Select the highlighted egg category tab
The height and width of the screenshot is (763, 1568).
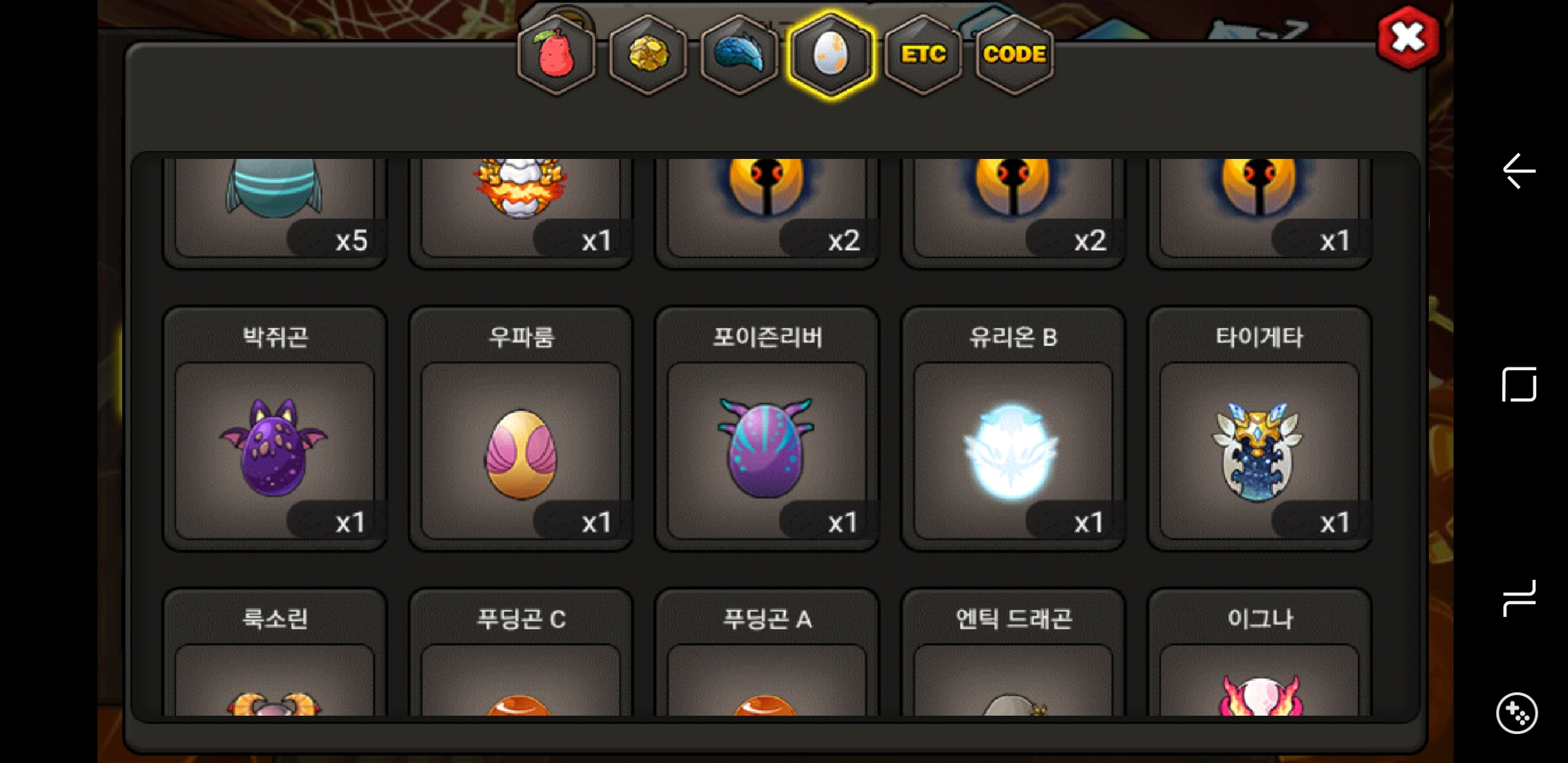tap(831, 54)
